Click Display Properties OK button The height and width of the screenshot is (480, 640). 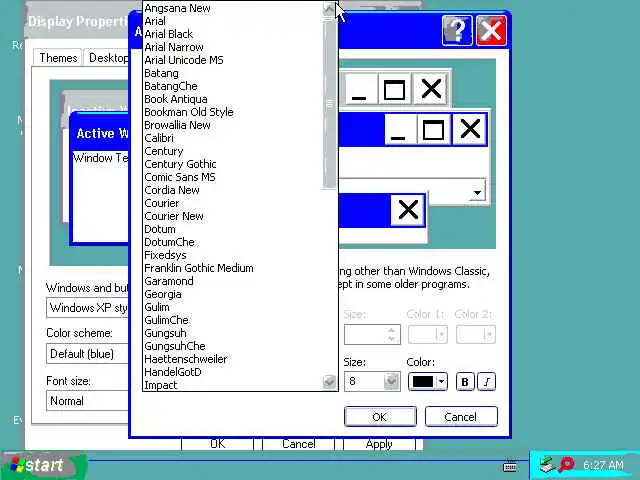coord(218,444)
